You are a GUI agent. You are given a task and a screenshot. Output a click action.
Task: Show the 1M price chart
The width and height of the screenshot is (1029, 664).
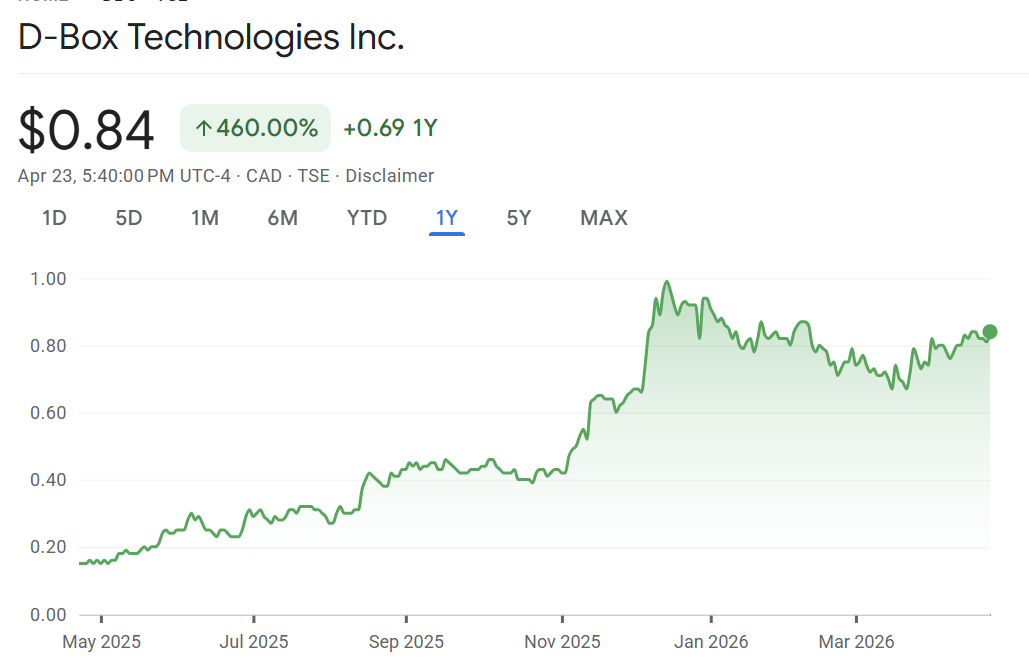(205, 218)
